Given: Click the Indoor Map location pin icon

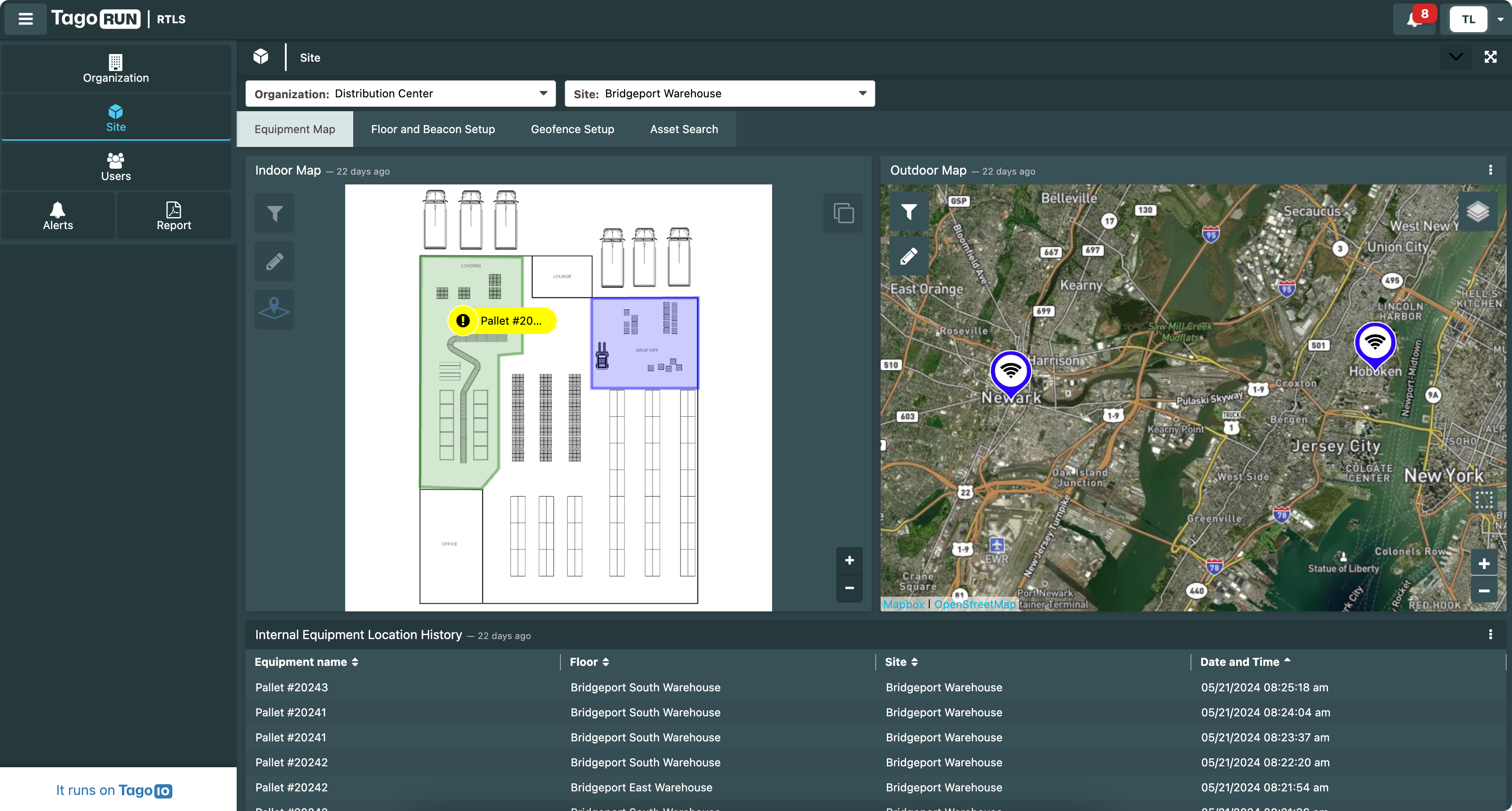Looking at the screenshot, I should (274, 309).
